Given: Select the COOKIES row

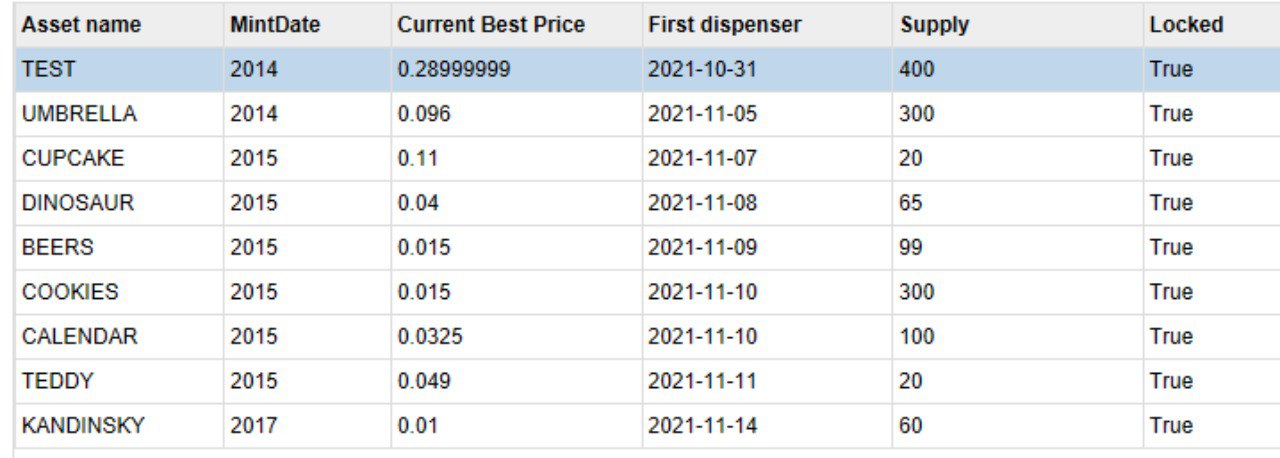Looking at the screenshot, I should click(647, 292).
